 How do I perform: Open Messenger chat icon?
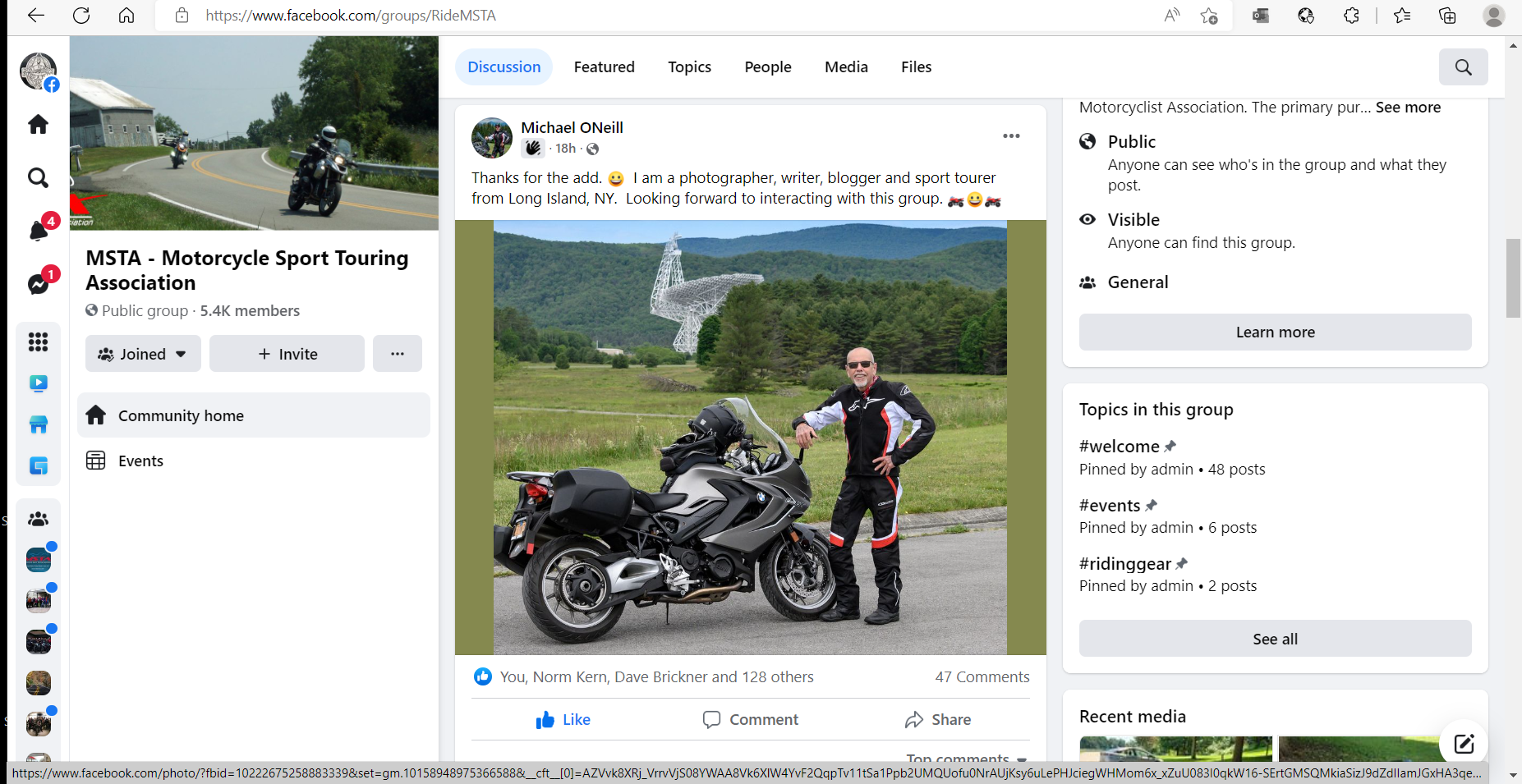pyautogui.click(x=39, y=284)
